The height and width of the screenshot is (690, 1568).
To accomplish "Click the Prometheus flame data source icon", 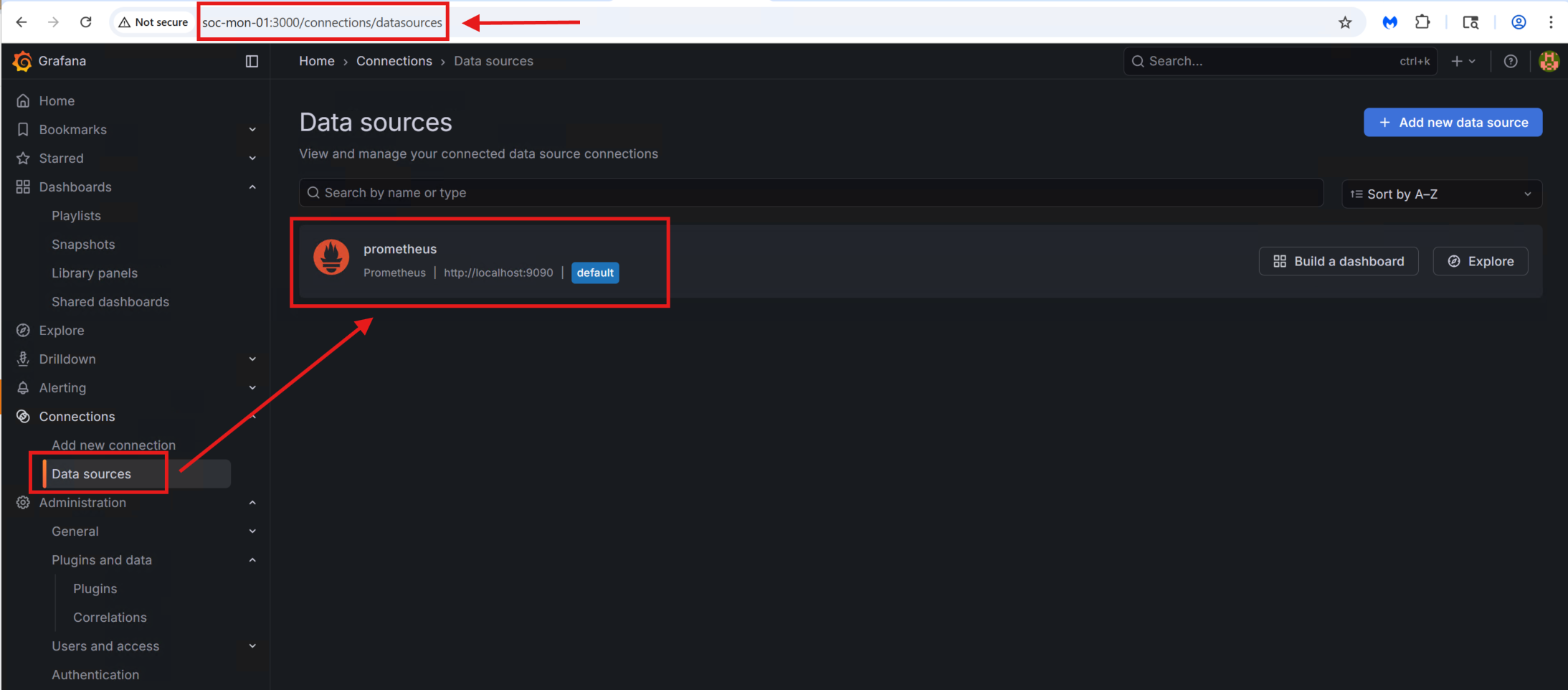I will tap(331, 257).
